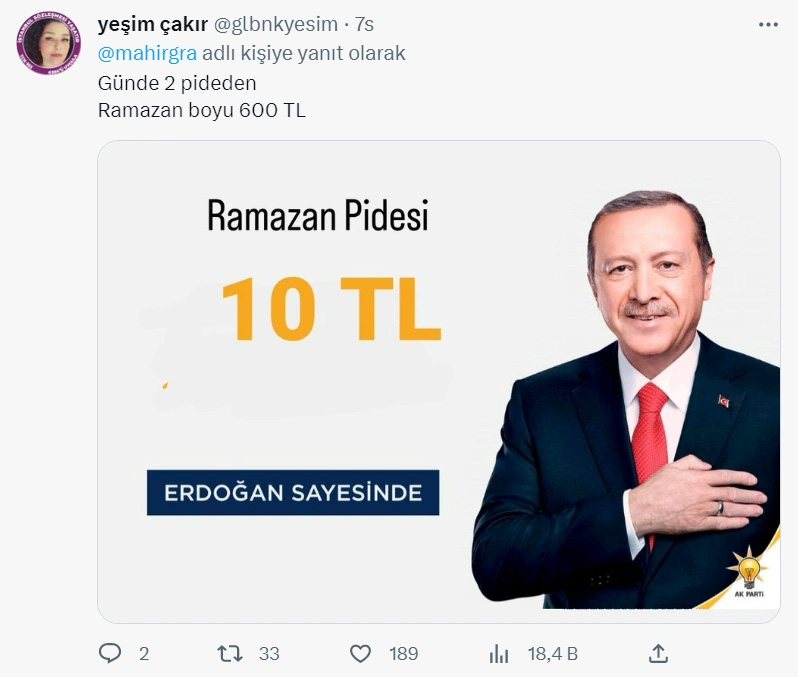Click the reply count 2
798x677 pixels.
click(x=144, y=654)
